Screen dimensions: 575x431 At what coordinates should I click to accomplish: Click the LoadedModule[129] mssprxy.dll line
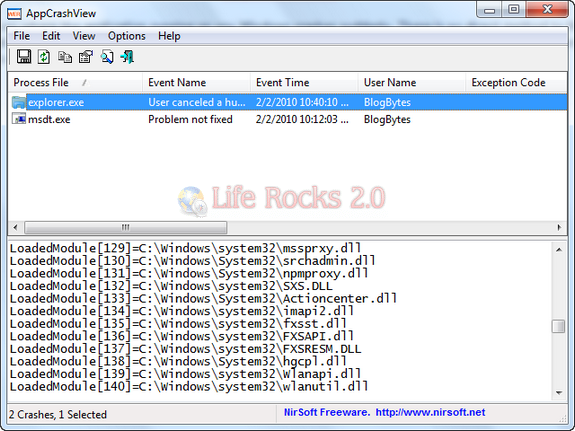185,248
